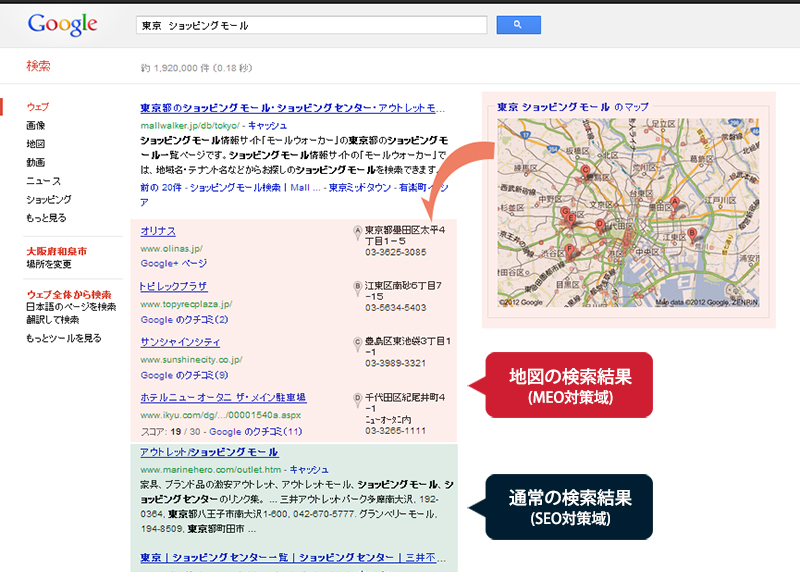800x572 pixels.
Task: Select 地図 in the sidebar
Action: click(36, 143)
